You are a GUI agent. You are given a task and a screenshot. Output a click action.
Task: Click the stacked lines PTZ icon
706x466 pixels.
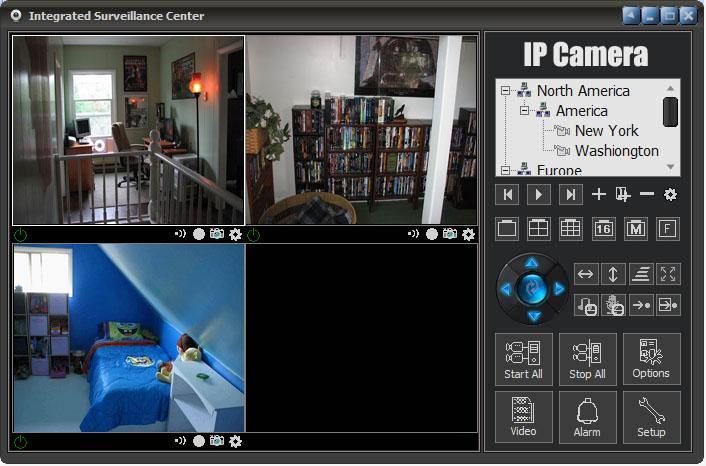coord(641,274)
